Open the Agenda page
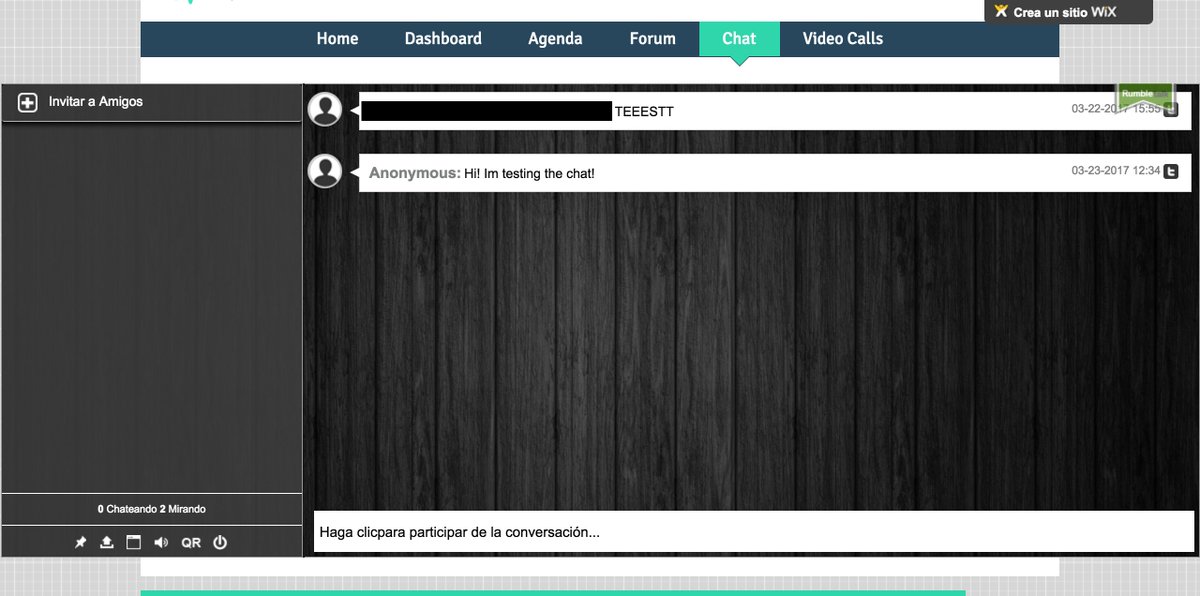Screen dimensions: 1200x596 pyautogui.click(x=555, y=39)
